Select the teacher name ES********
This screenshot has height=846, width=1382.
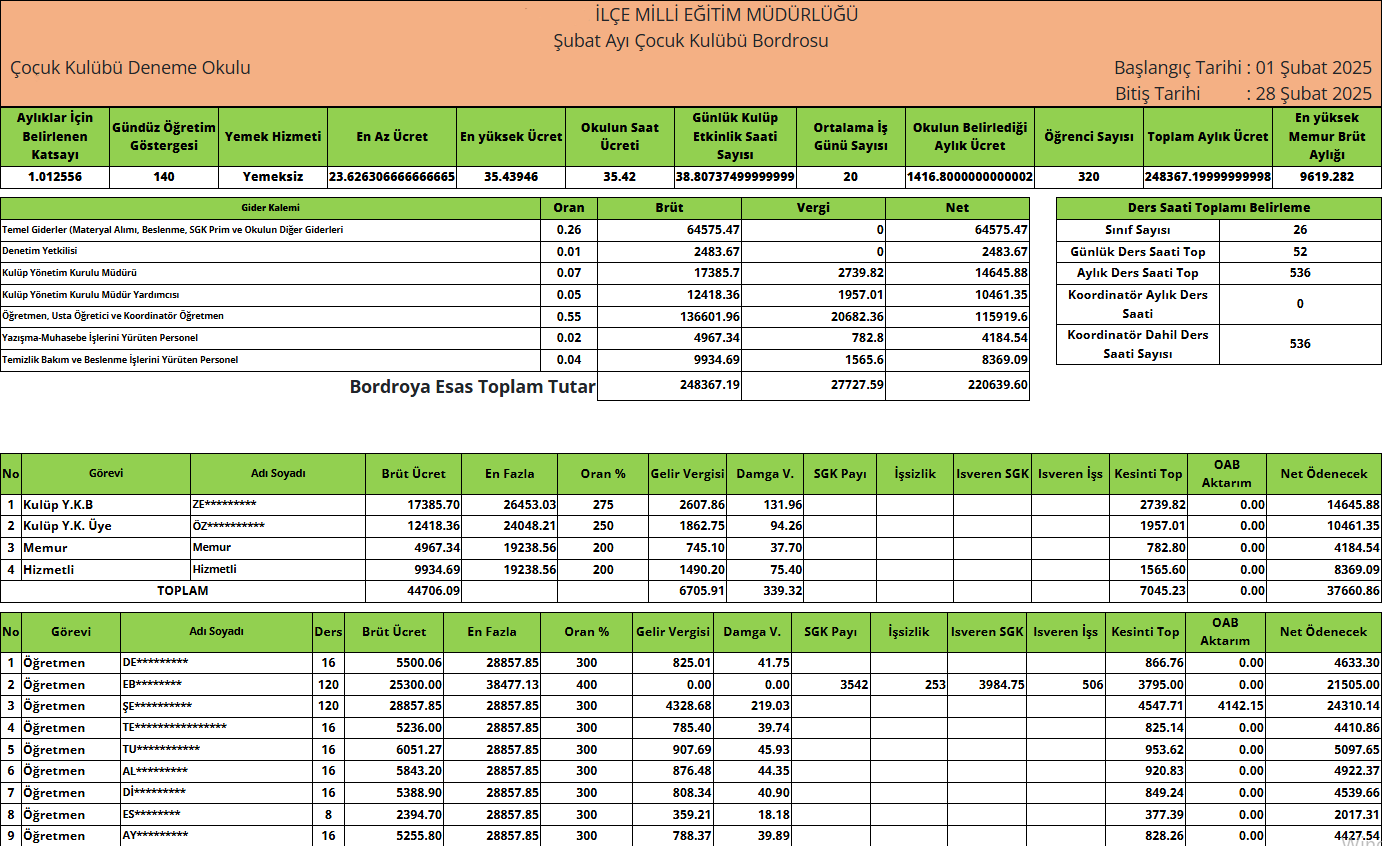pos(151,814)
